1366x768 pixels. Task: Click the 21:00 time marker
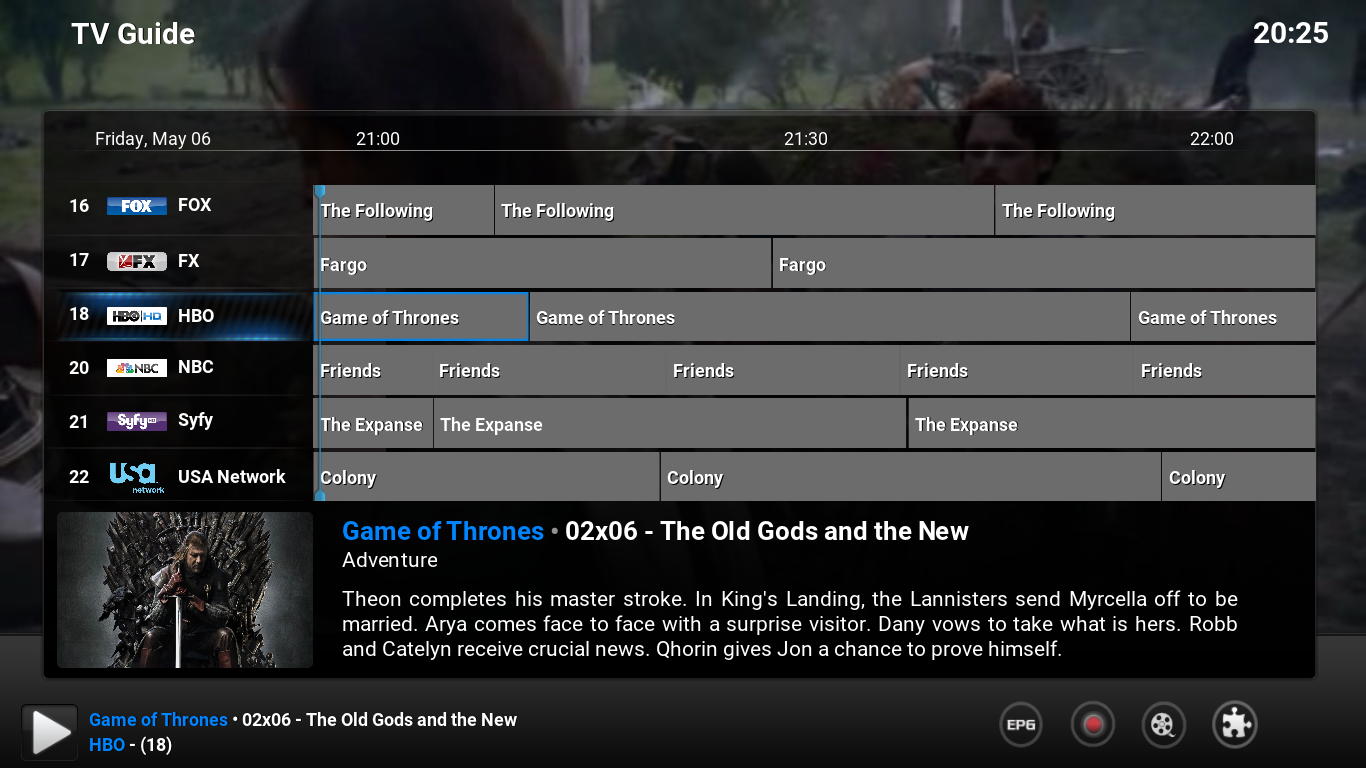(x=378, y=139)
